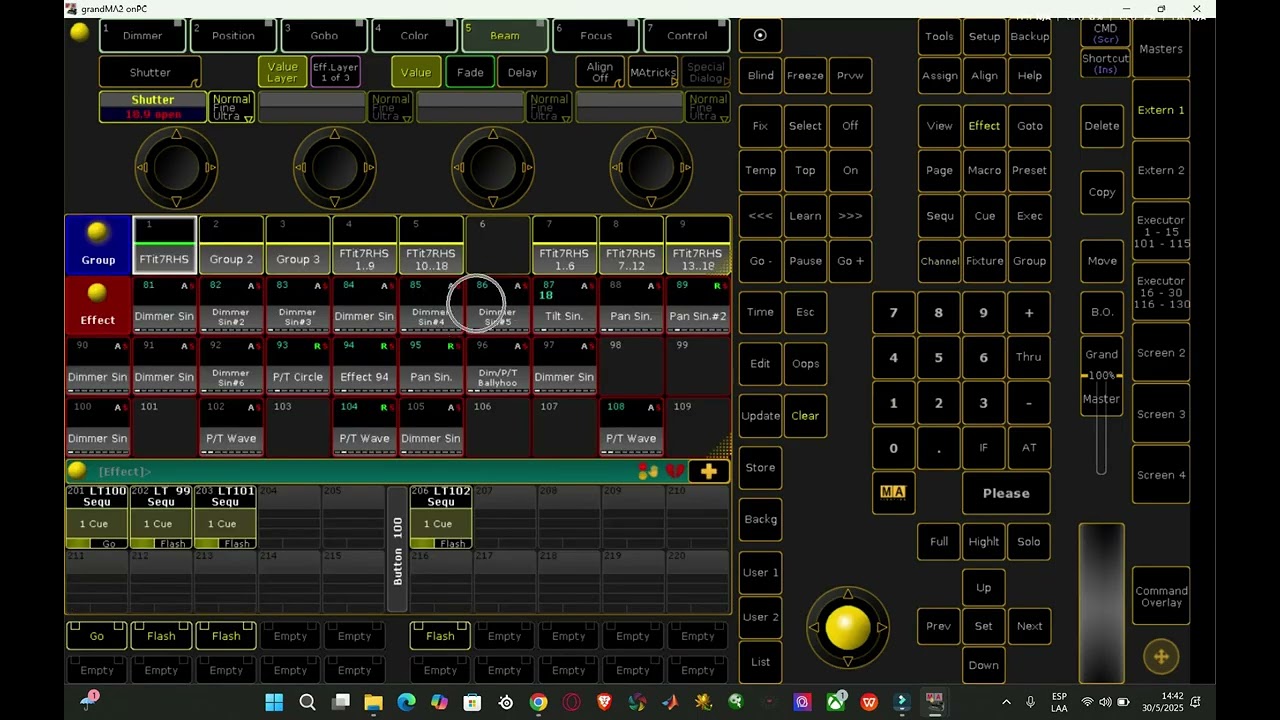1280x720 pixels.
Task: Click the left arrow on the third encoder wheel
Action: pos(458,168)
